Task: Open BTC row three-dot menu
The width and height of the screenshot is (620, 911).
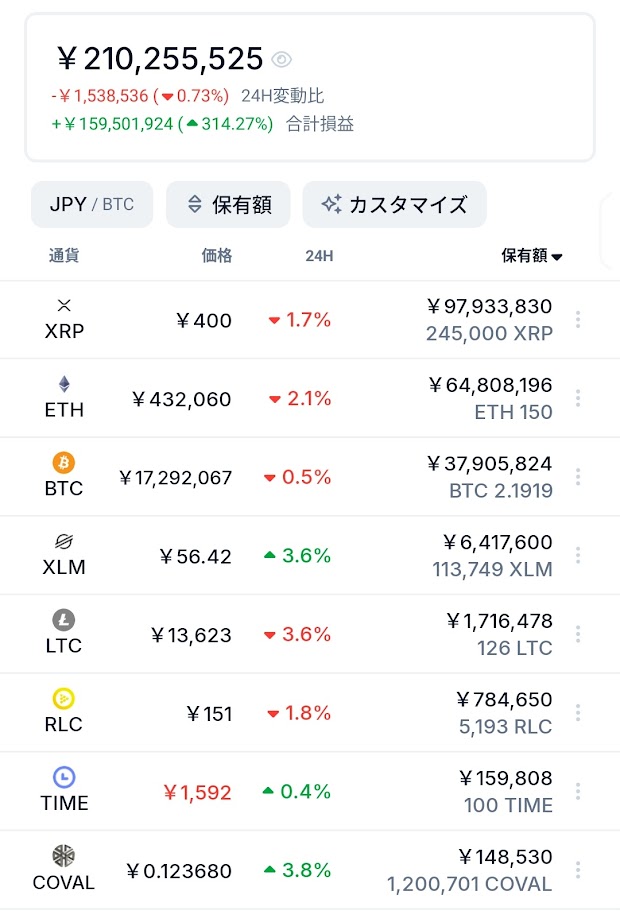Action: 578,476
